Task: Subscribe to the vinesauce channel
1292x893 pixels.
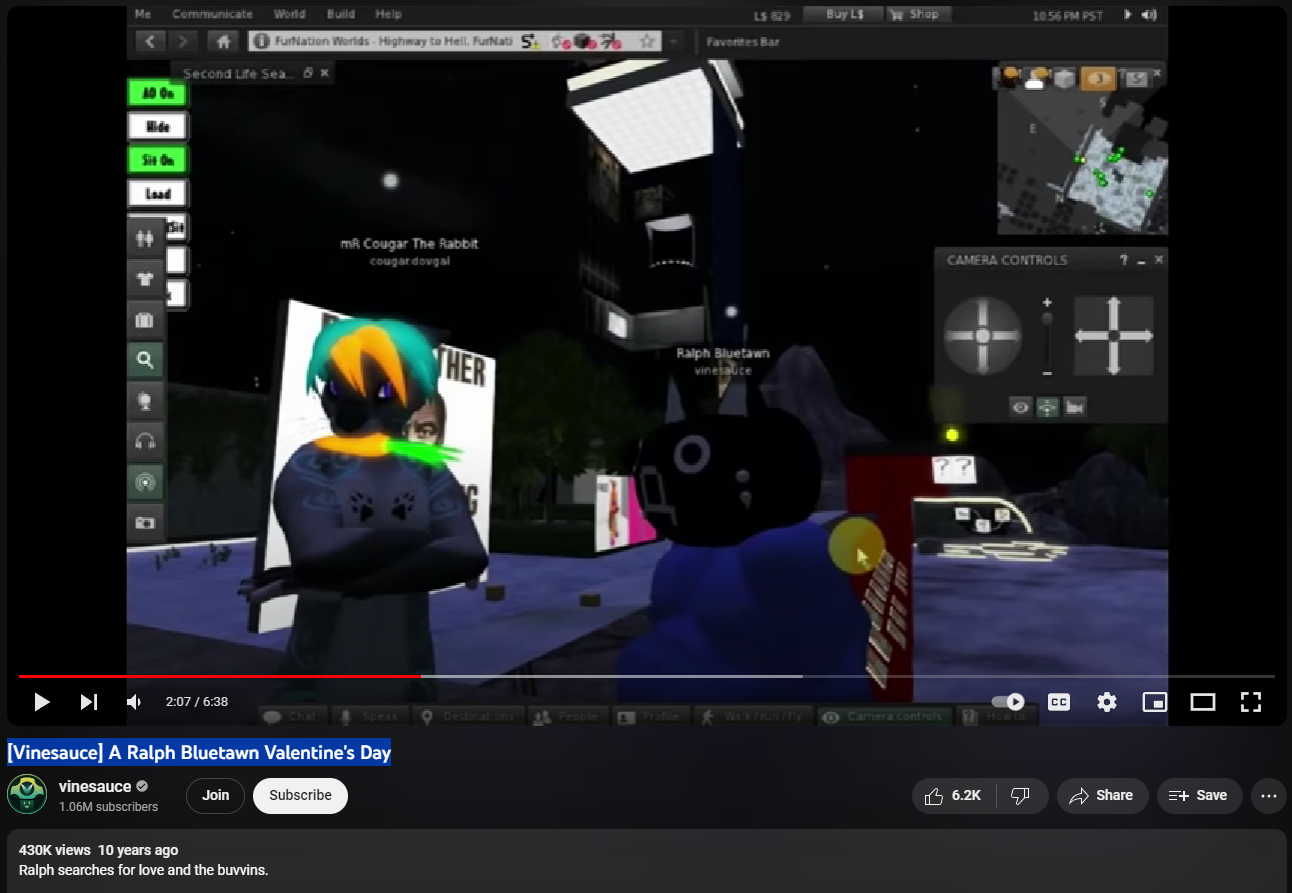Action: pyautogui.click(x=300, y=796)
